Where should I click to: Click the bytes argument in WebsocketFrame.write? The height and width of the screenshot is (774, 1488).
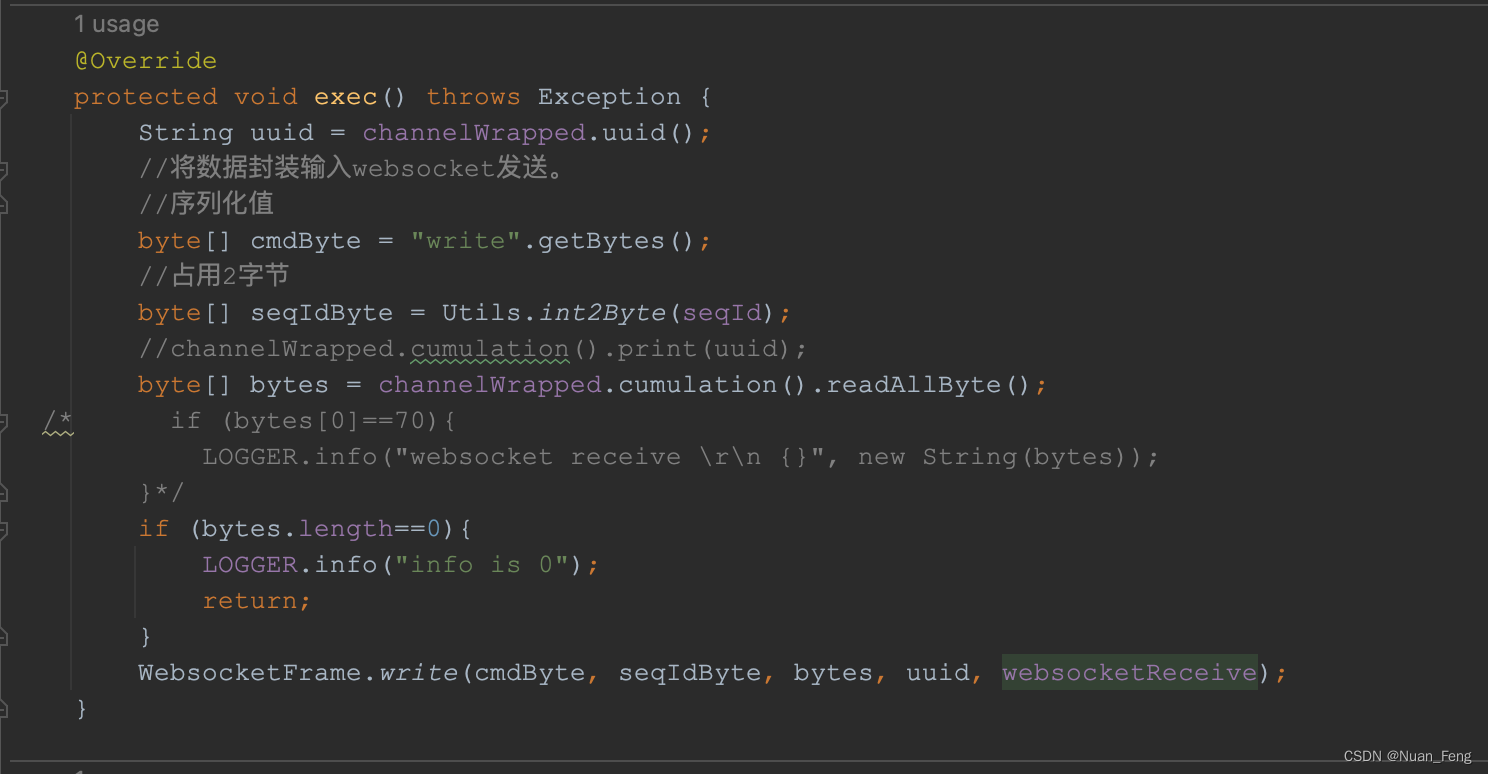pyautogui.click(x=833, y=673)
